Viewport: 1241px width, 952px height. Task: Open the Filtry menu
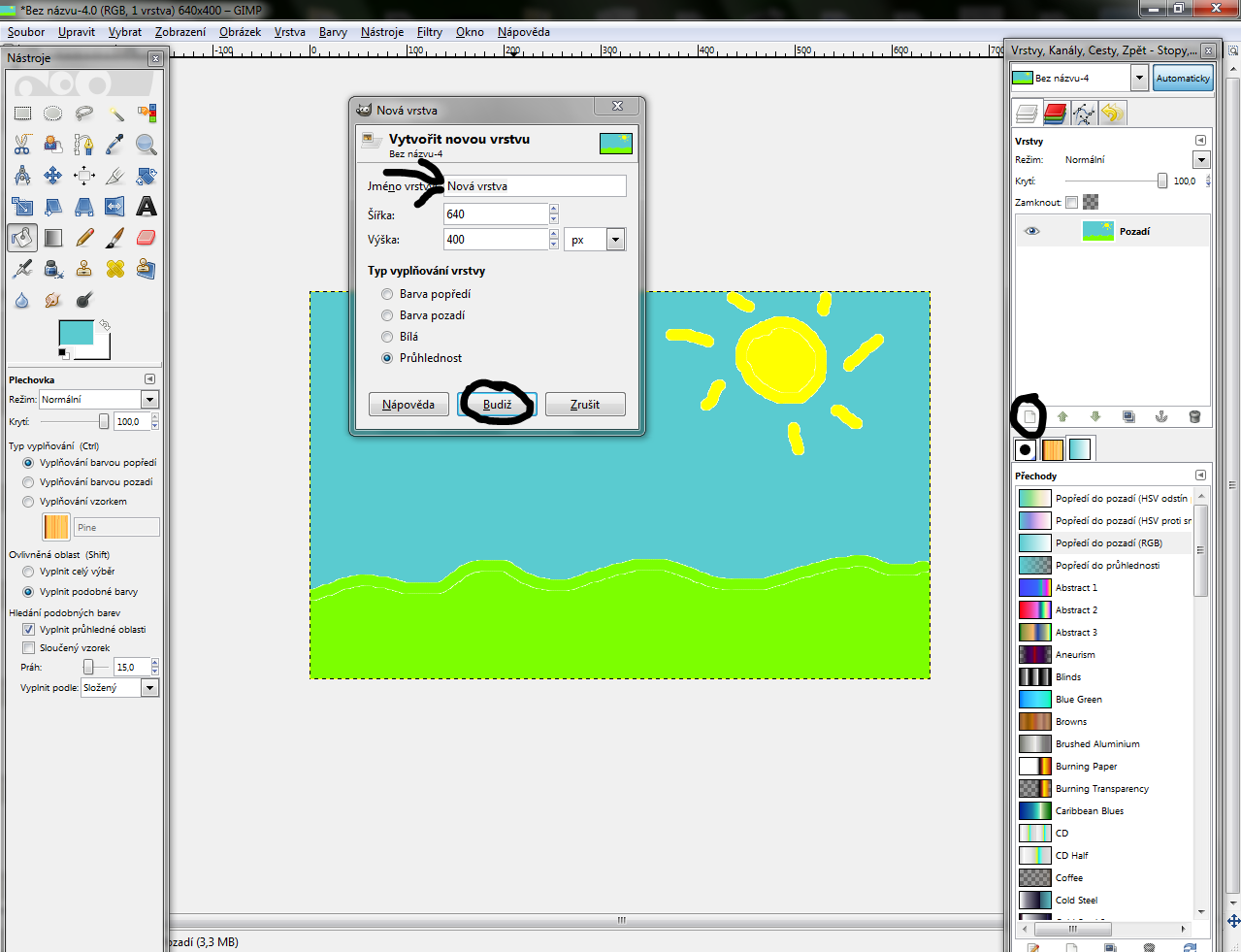(429, 32)
